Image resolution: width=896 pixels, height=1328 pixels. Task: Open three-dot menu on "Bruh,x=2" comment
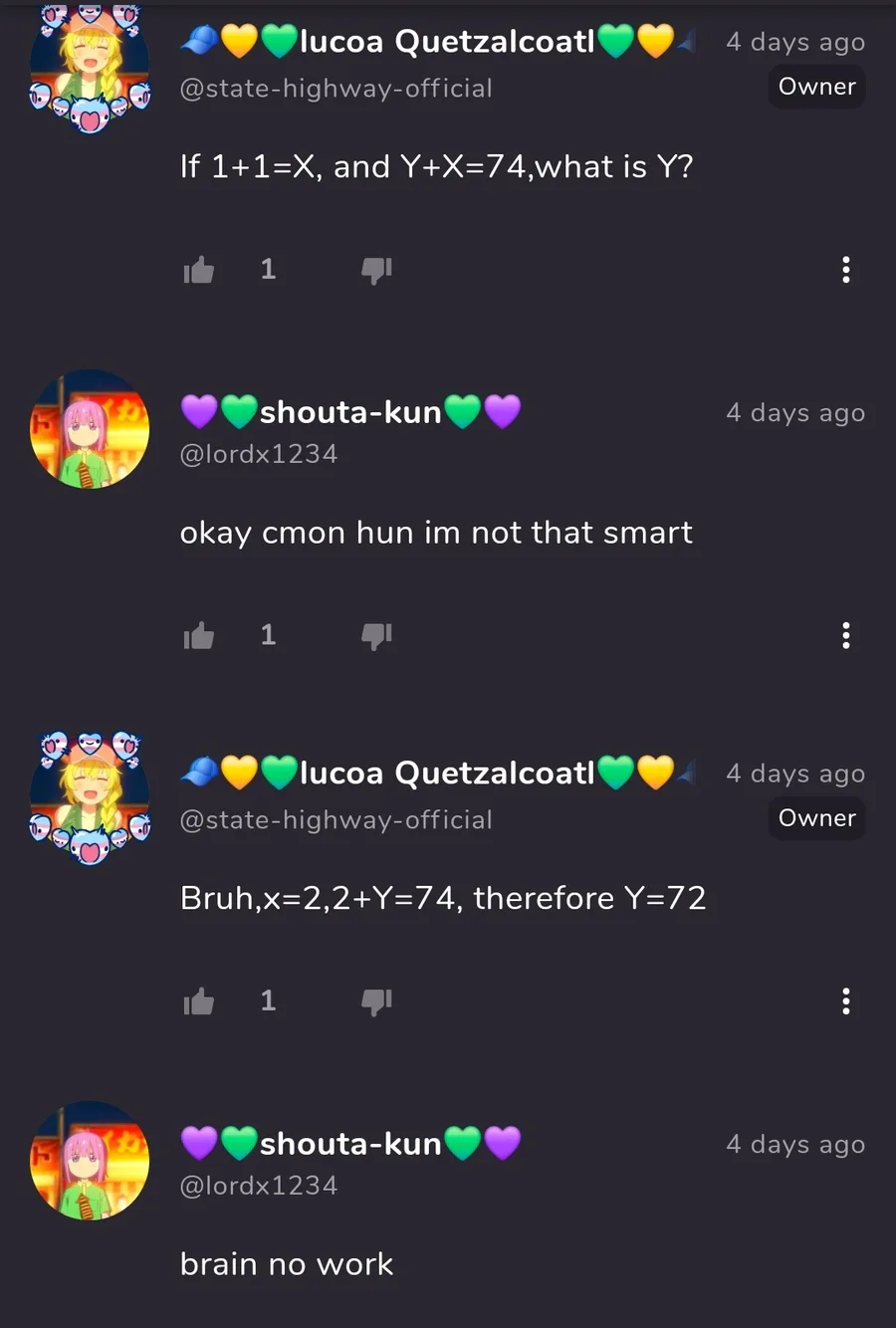pyautogui.click(x=846, y=1000)
